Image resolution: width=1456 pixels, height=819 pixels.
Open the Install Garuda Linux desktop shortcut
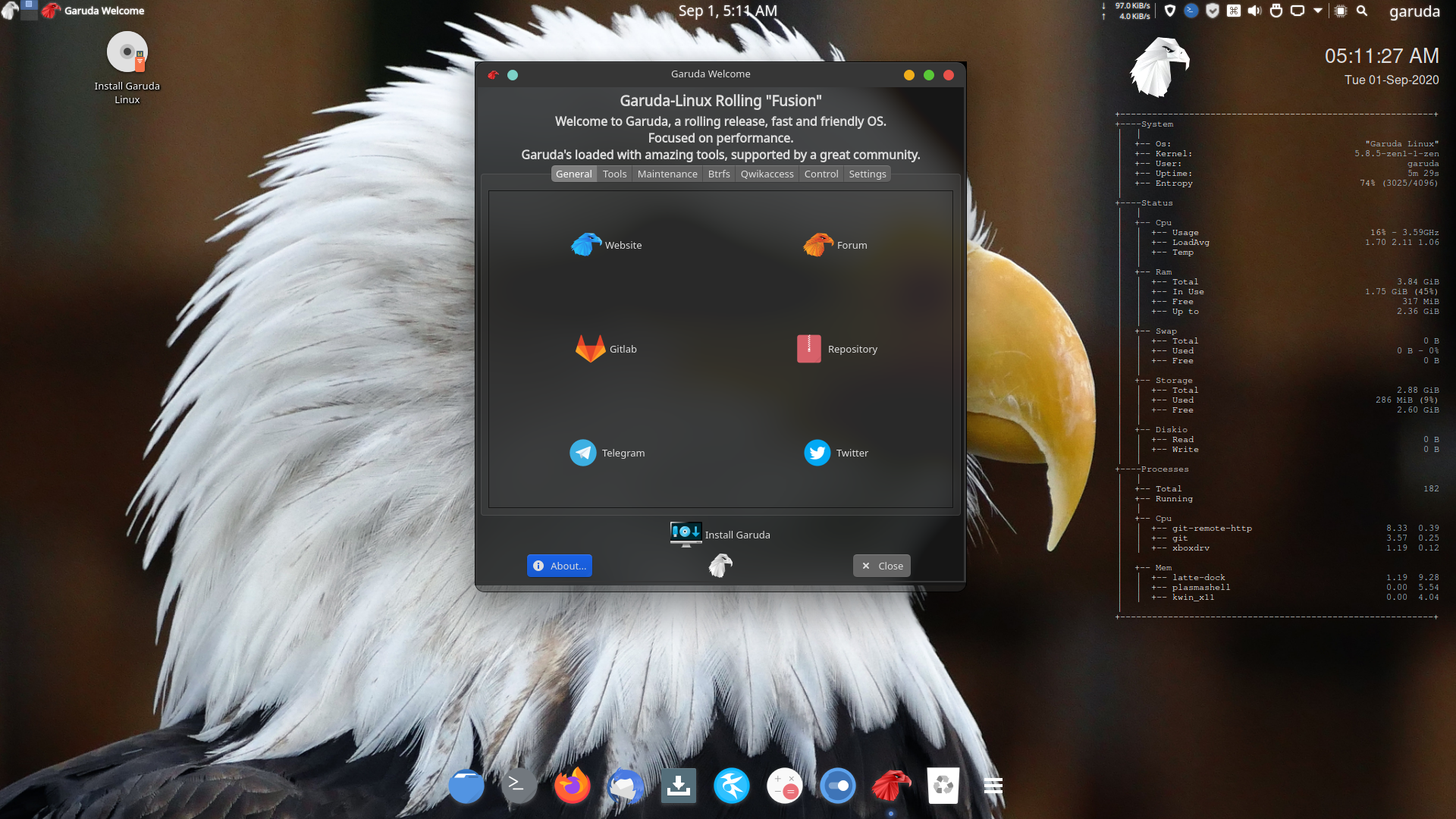(x=127, y=68)
